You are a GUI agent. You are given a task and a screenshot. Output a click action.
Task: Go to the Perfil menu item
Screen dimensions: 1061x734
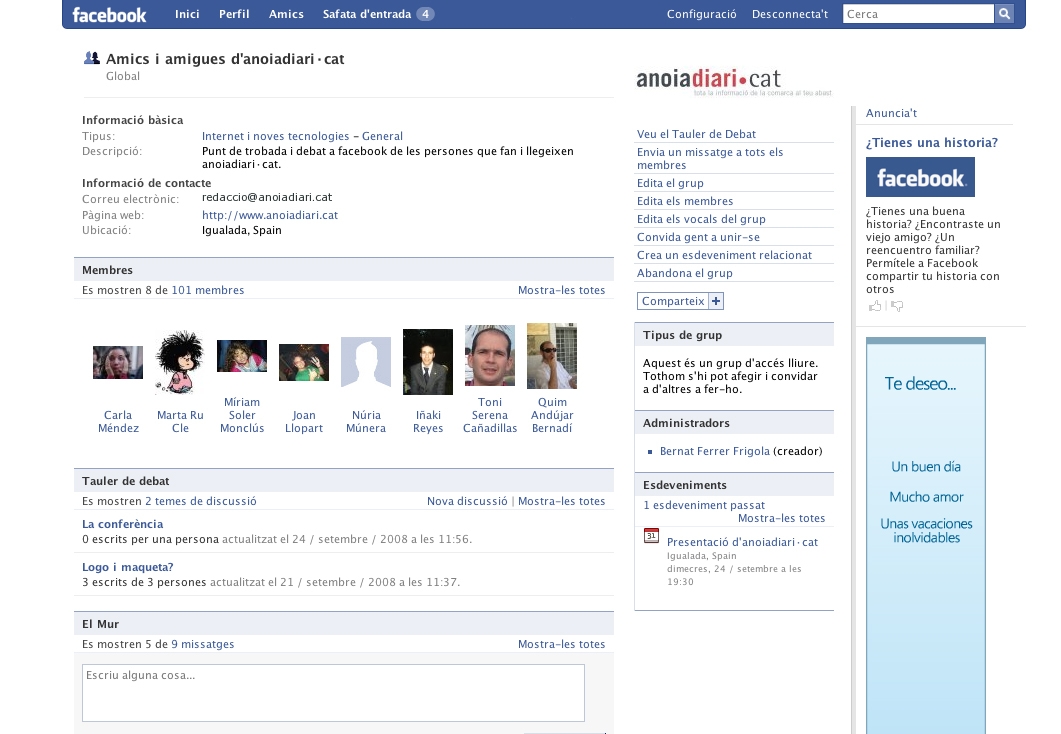coord(234,15)
